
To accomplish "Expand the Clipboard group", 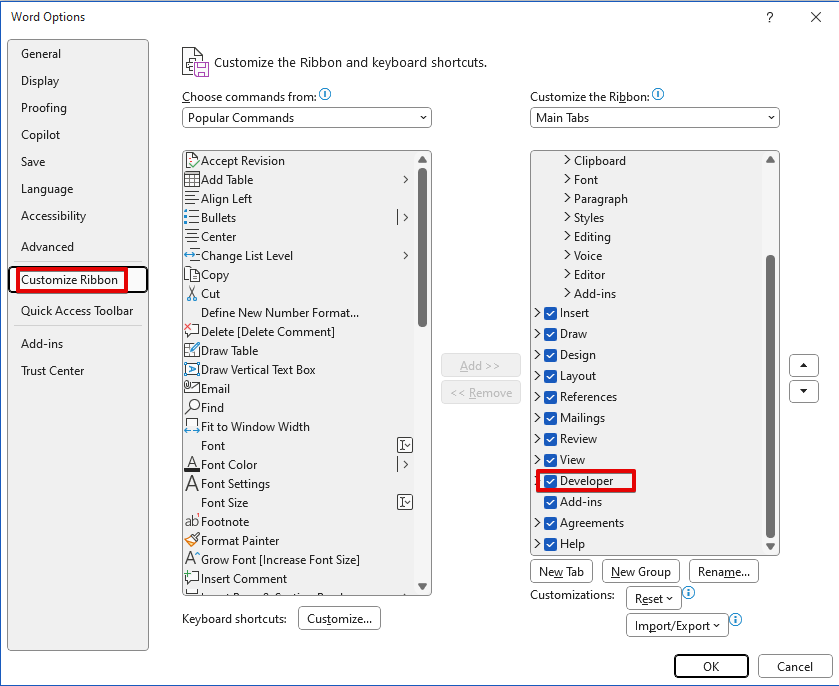I will click(567, 161).
